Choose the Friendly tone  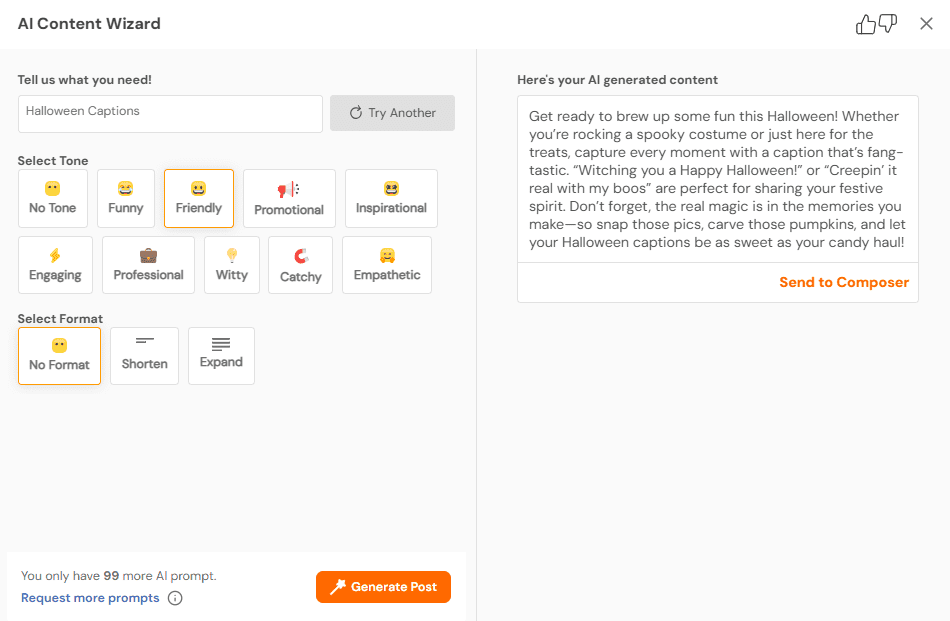(x=199, y=198)
